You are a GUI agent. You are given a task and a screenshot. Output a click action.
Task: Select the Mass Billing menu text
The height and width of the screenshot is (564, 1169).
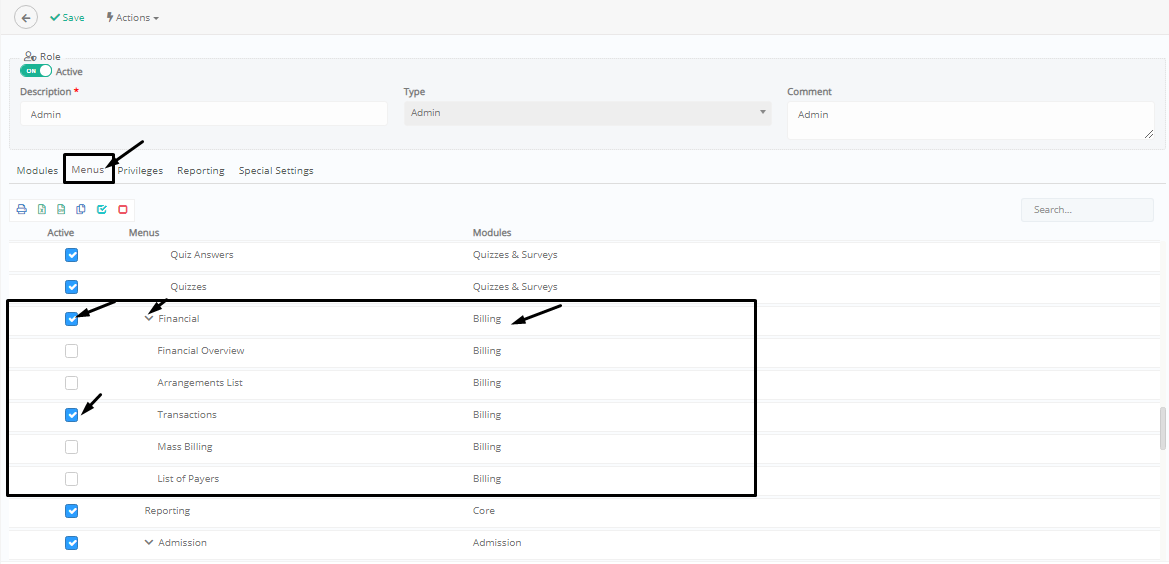185,446
